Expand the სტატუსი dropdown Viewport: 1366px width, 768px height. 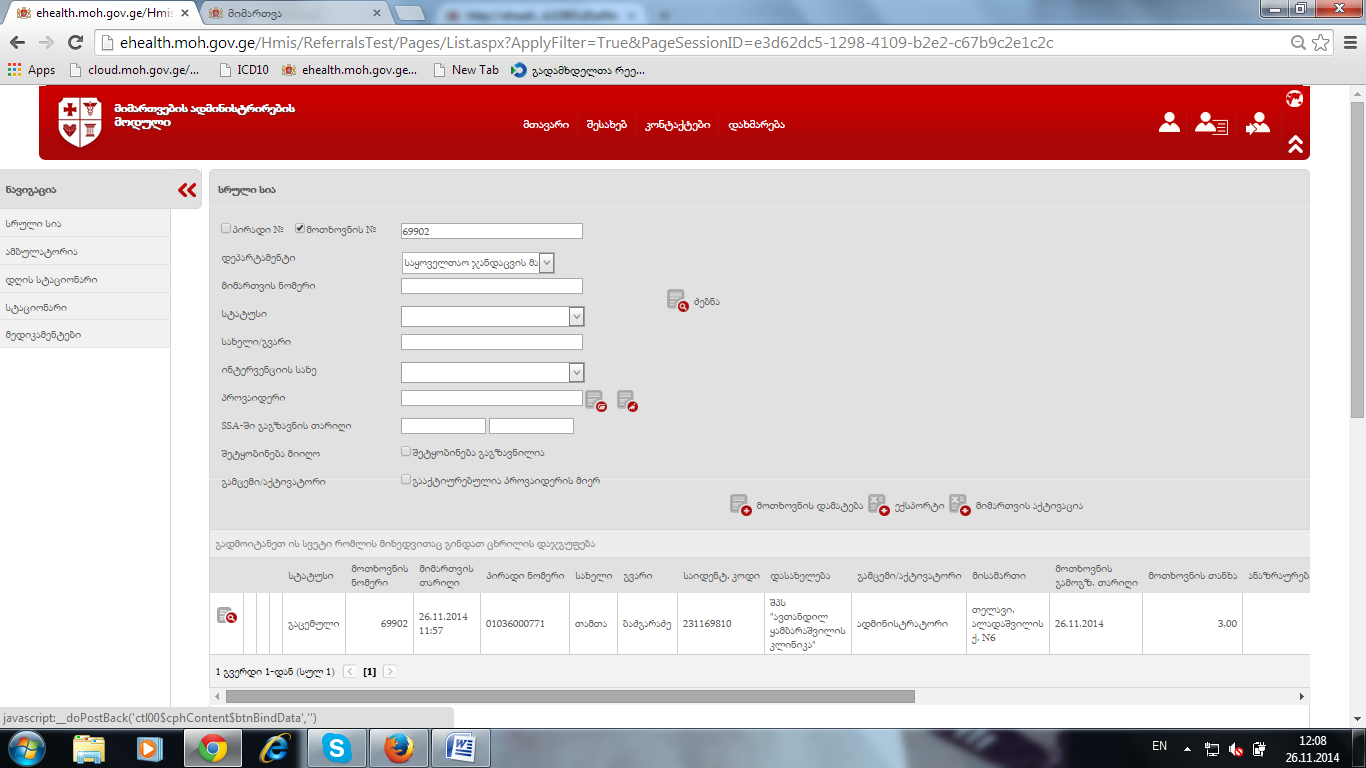tap(576, 316)
